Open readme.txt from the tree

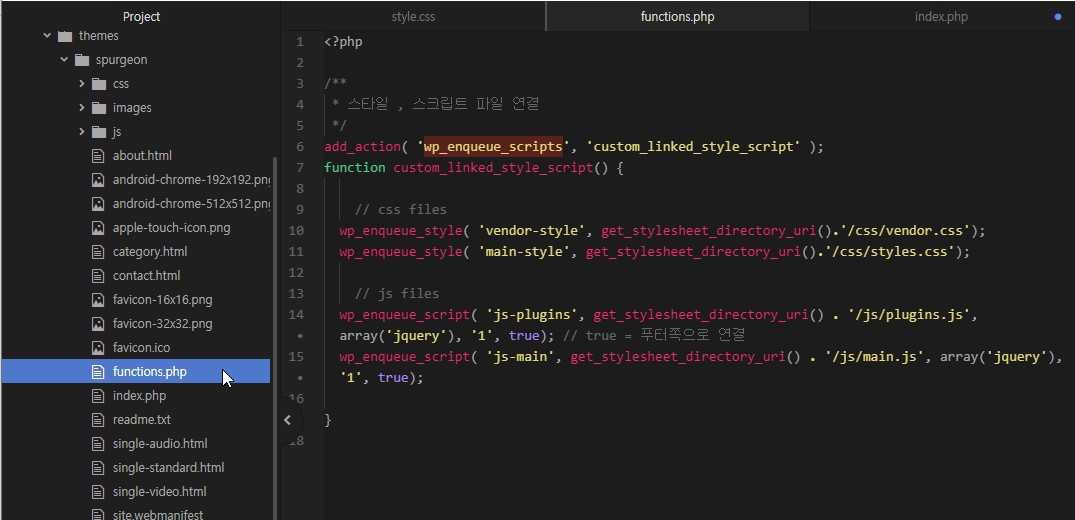pos(141,420)
